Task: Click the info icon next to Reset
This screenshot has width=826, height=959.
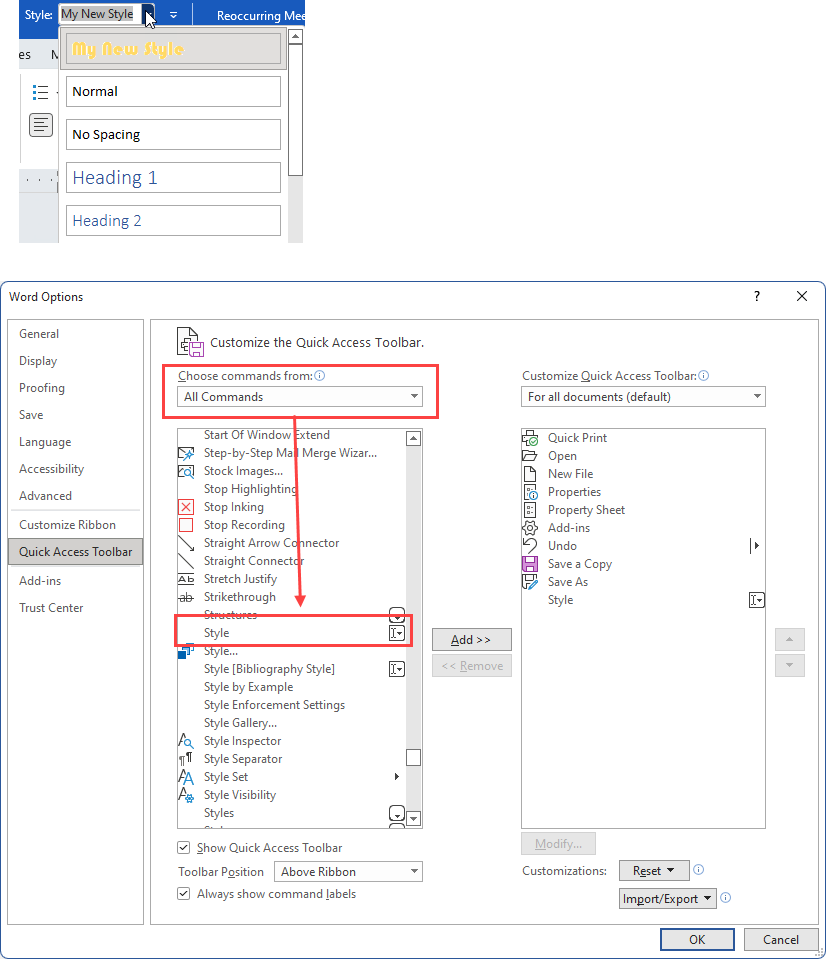Action: click(699, 869)
